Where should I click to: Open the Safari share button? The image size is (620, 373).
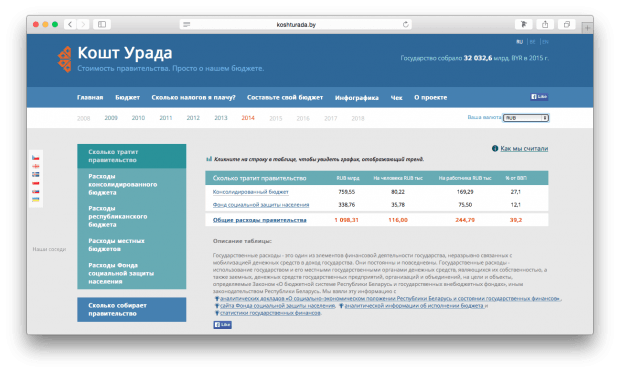pos(545,25)
